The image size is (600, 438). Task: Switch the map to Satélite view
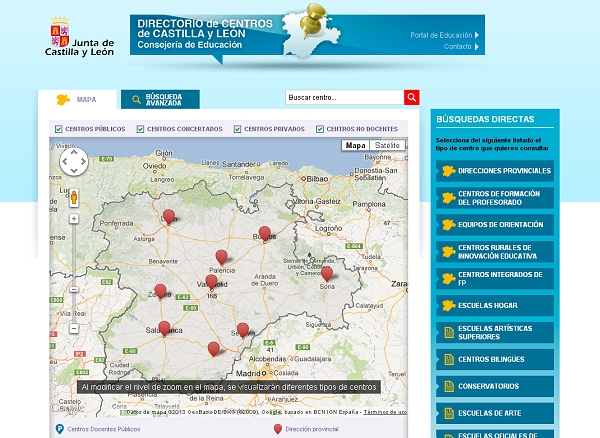tap(387, 145)
